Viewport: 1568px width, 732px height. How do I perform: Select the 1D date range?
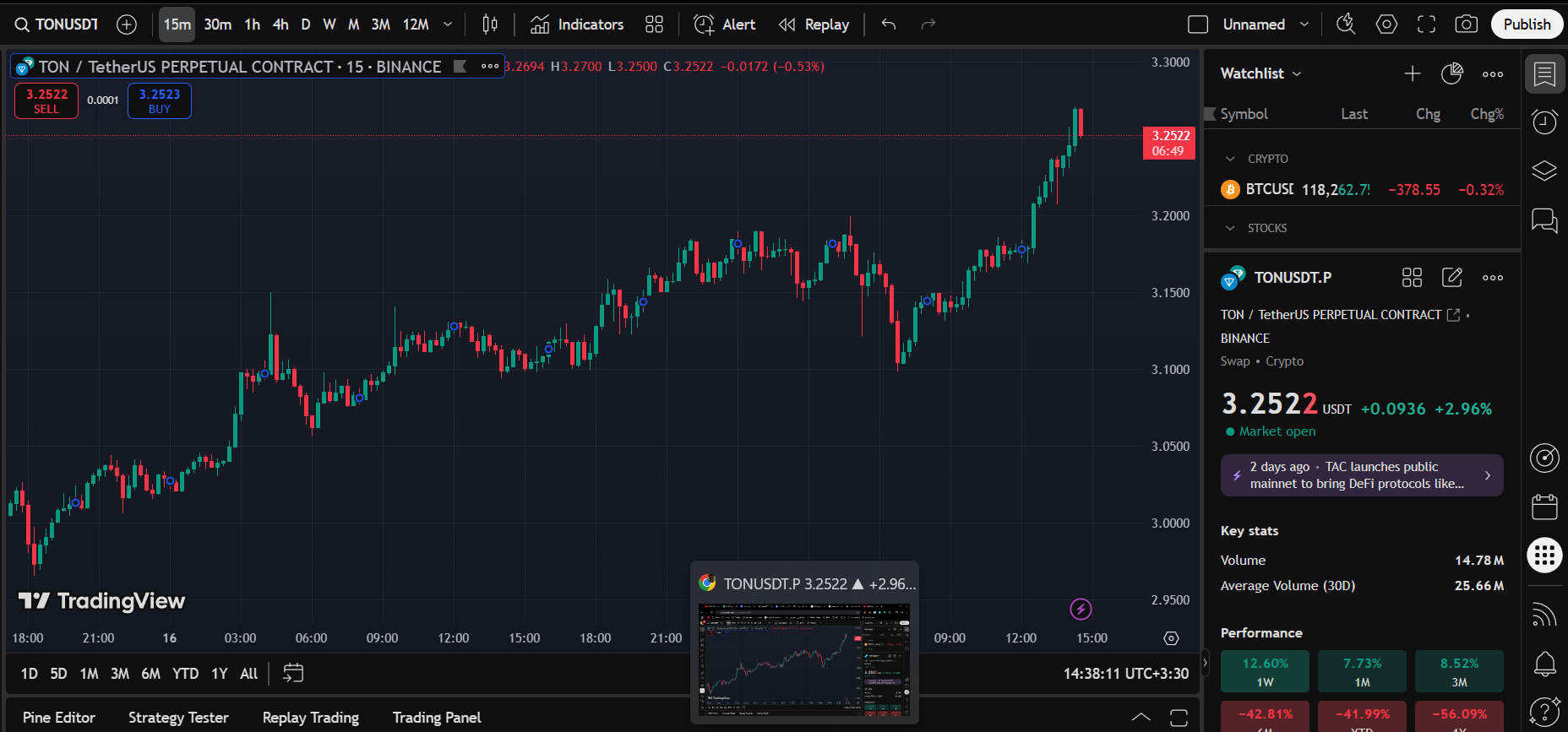coord(30,674)
